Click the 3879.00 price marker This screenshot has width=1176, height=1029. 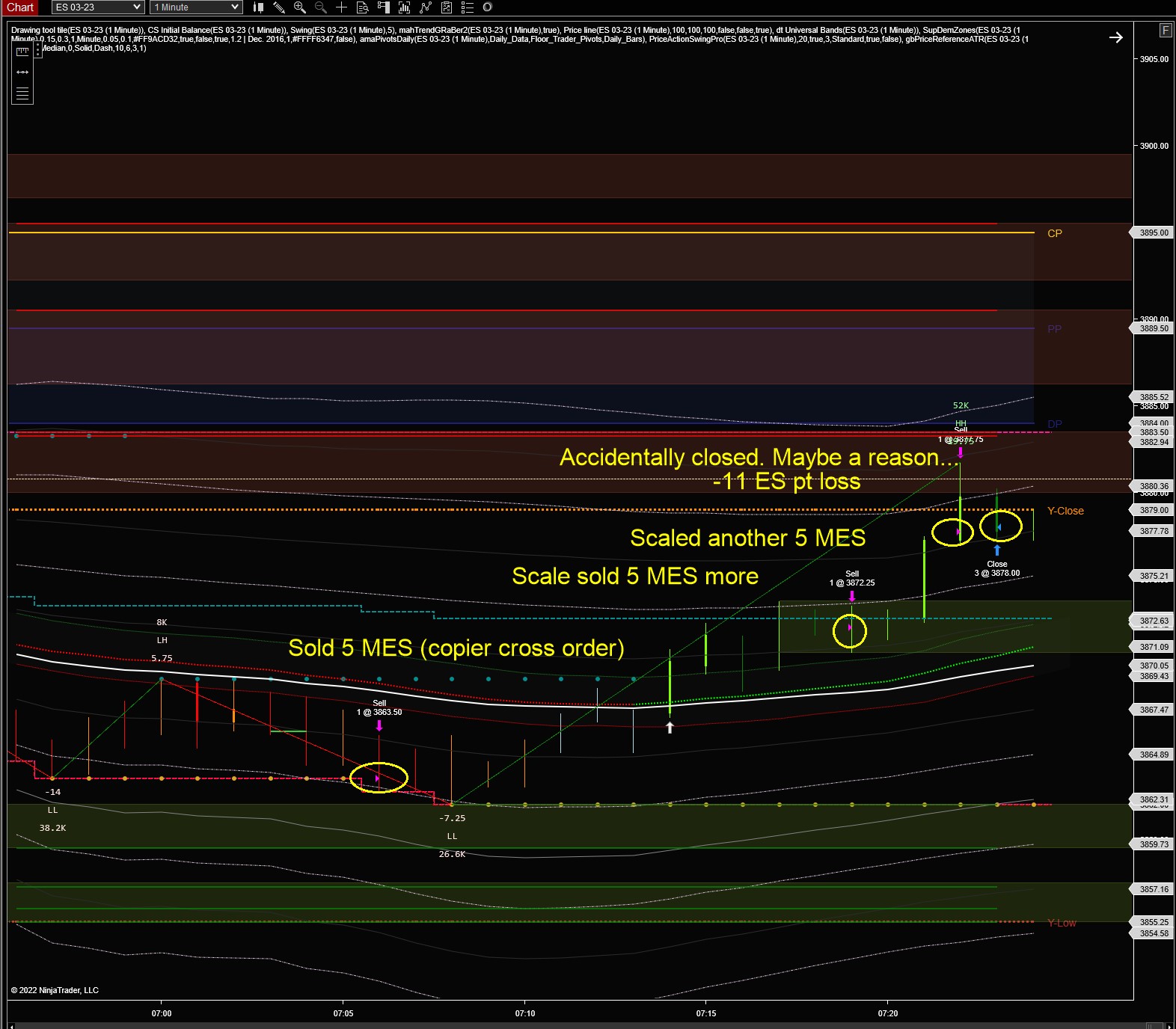pyautogui.click(x=1151, y=510)
